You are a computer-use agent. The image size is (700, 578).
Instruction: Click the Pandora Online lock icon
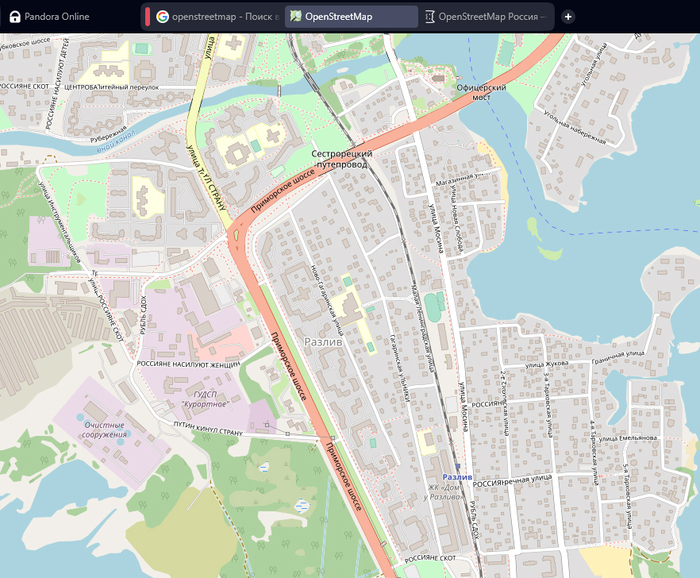pos(15,17)
